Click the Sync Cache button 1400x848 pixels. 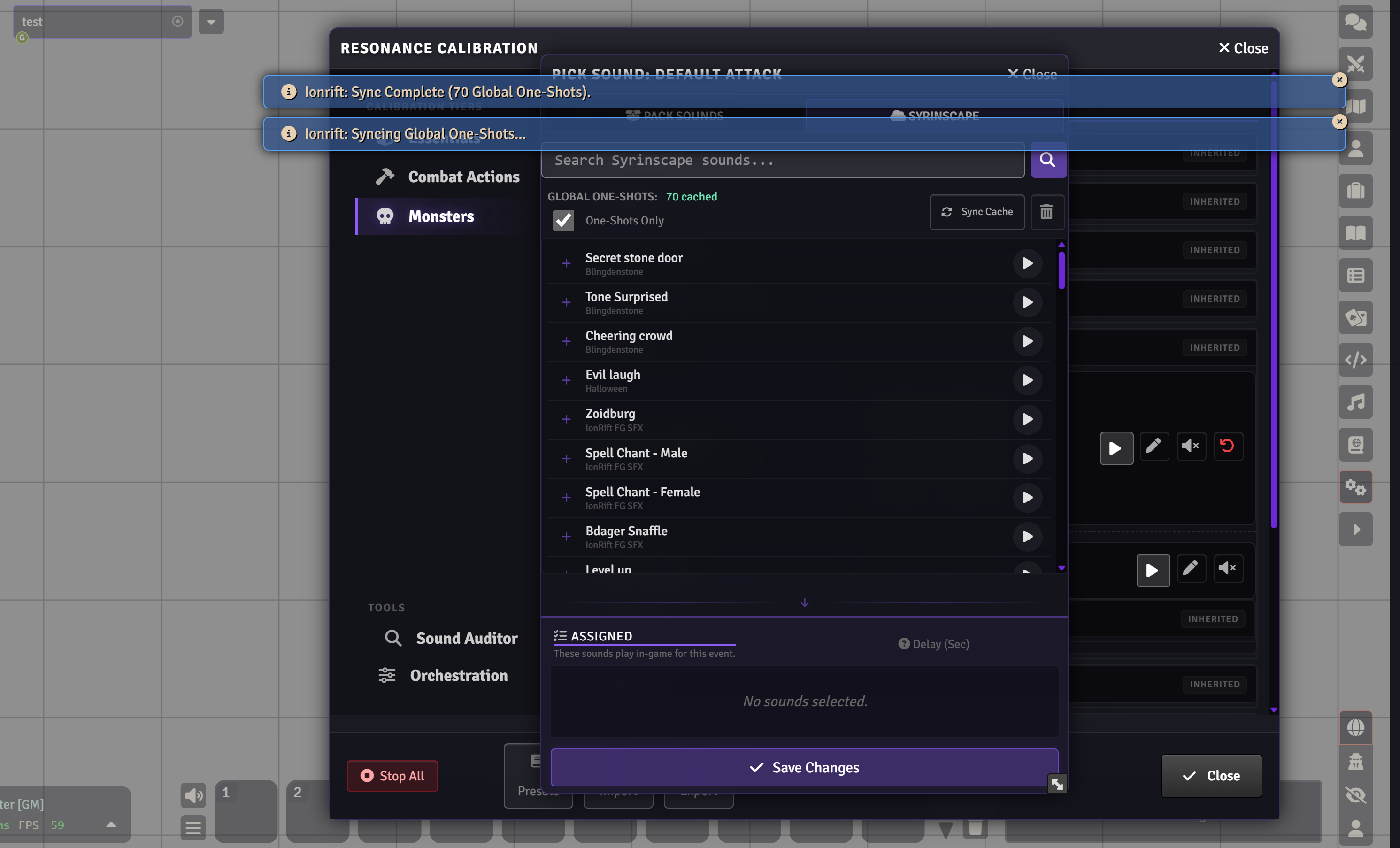[x=977, y=212]
